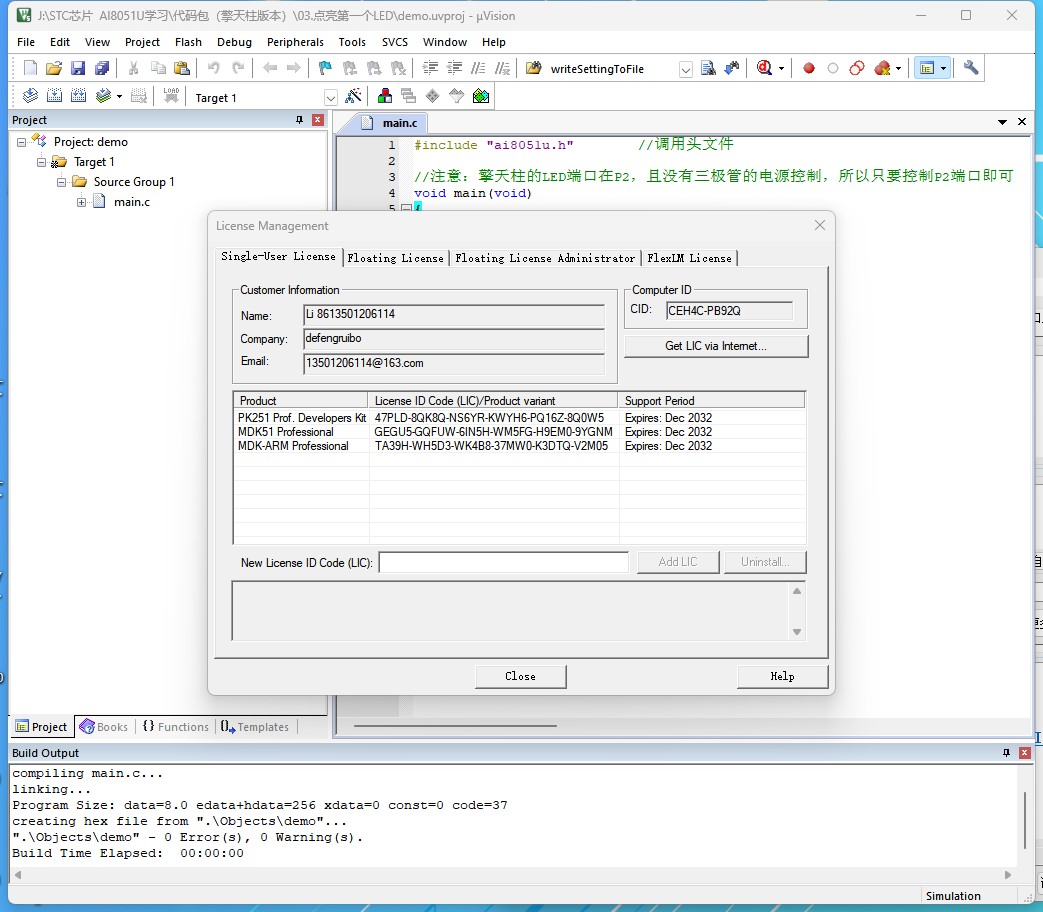Pin the Project panel

pos(299,120)
